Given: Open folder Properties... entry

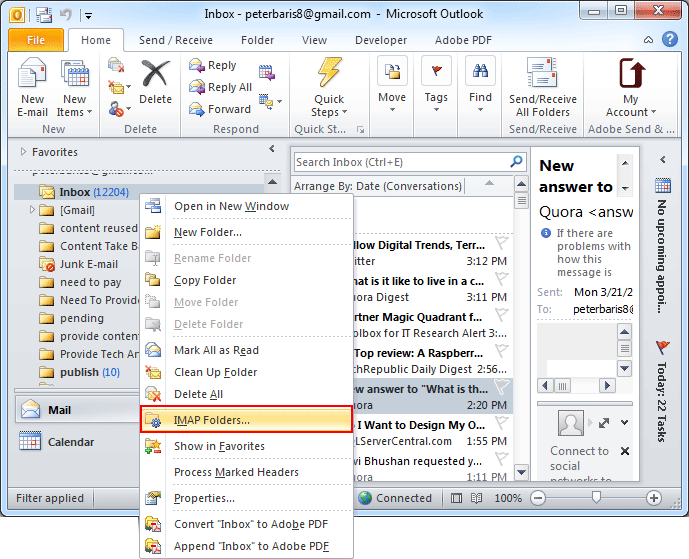Looking at the screenshot, I should click(247, 498).
